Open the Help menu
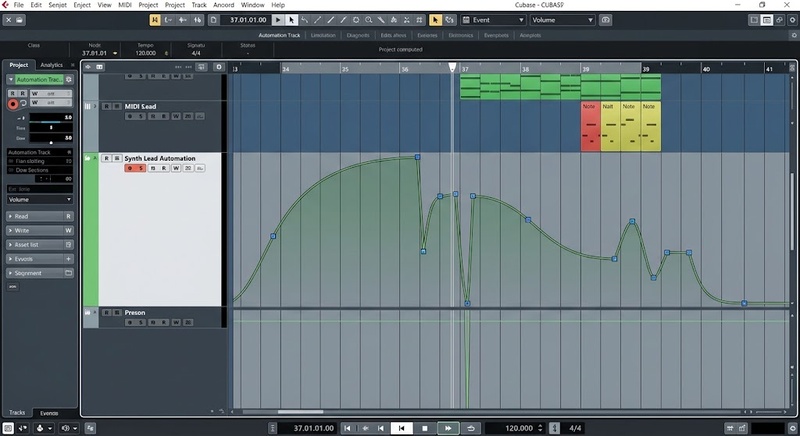This screenshot has width=800, height=436. tap(278, 5)
